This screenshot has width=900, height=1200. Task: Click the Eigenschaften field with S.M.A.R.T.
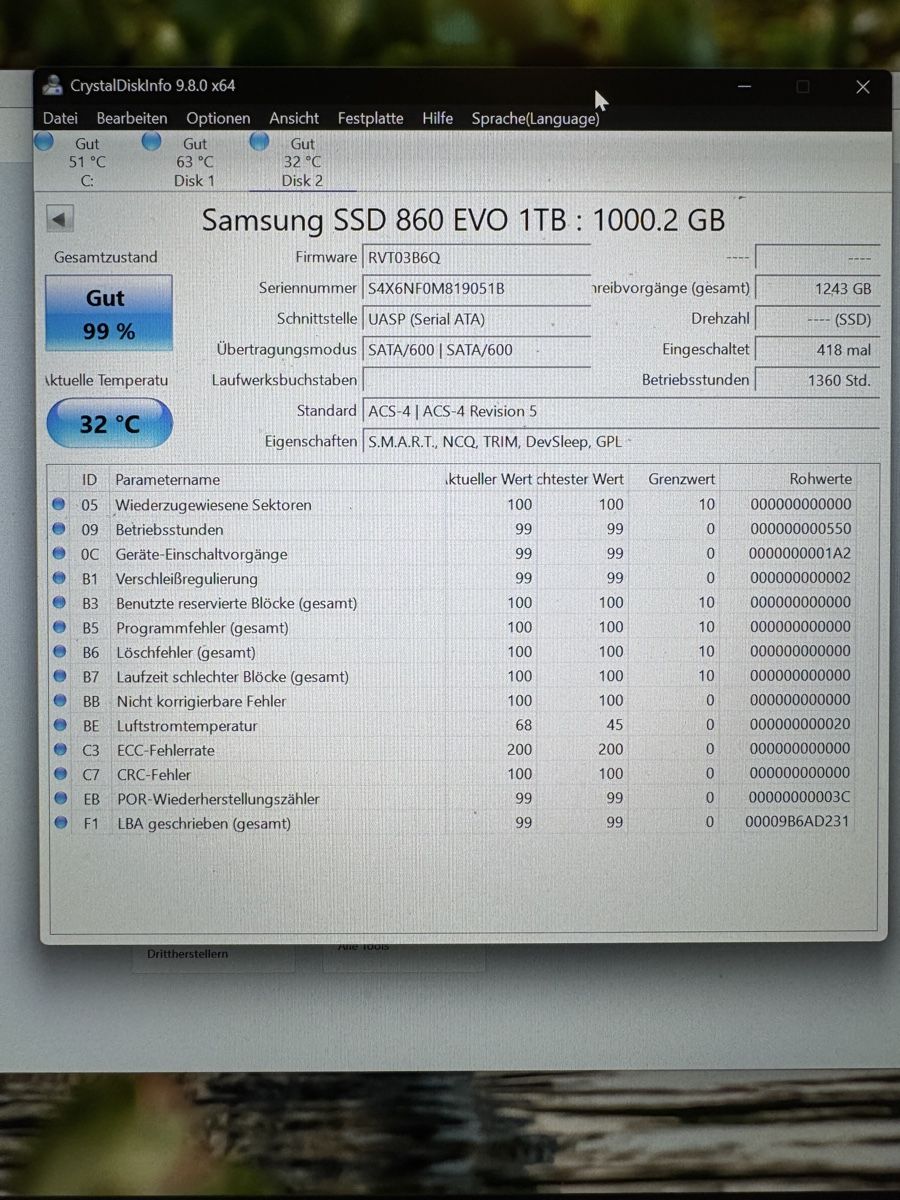pos(620,441)
